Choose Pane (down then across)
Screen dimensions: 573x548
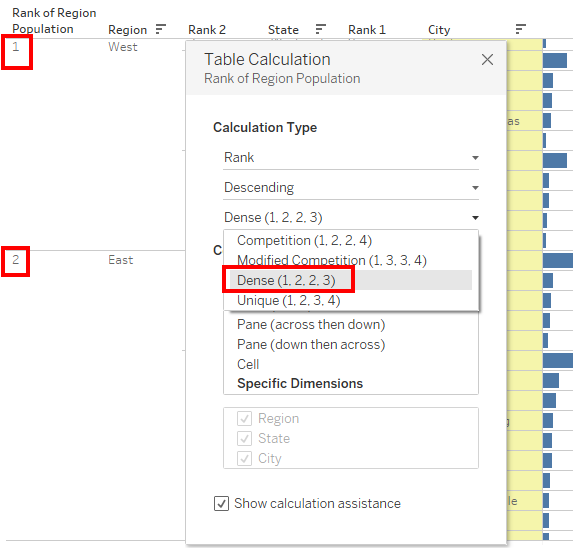tap(311, 345)
